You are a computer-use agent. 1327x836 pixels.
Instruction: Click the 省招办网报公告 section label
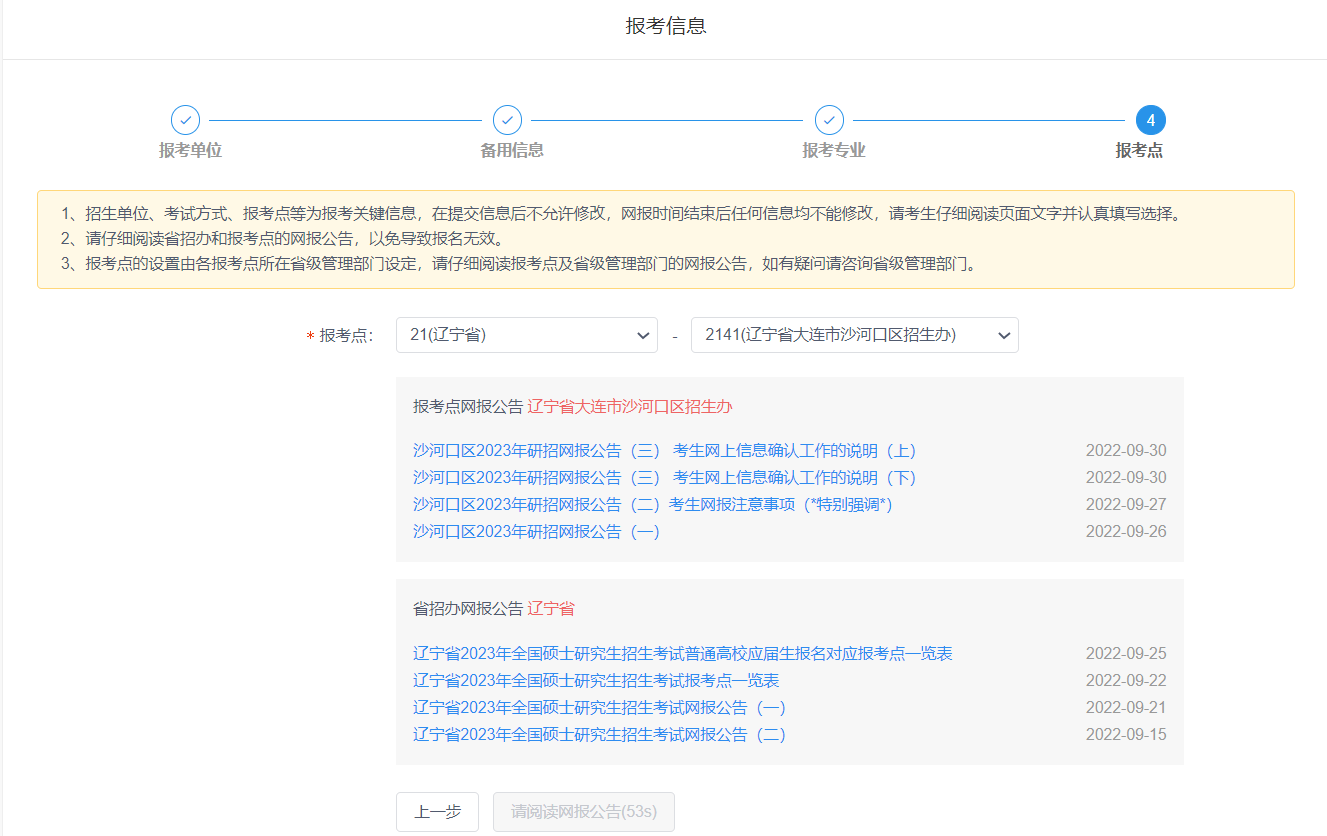click(x=468, y=609)
